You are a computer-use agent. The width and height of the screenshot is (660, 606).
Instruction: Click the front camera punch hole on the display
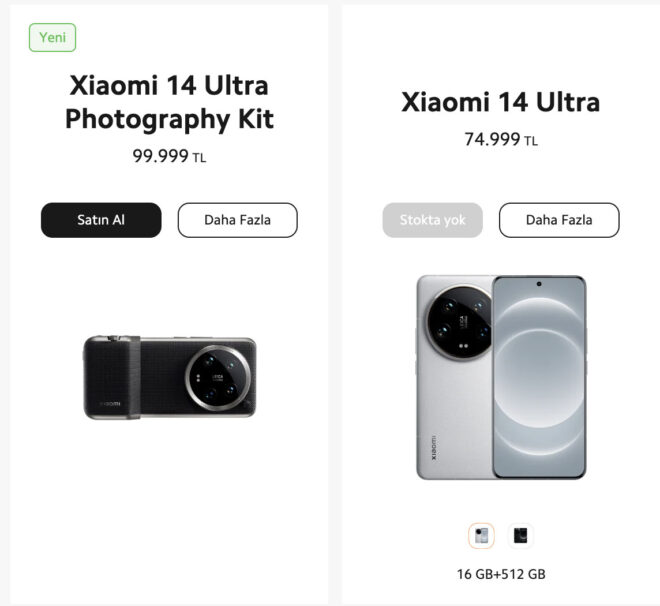[x=539, y=284]
